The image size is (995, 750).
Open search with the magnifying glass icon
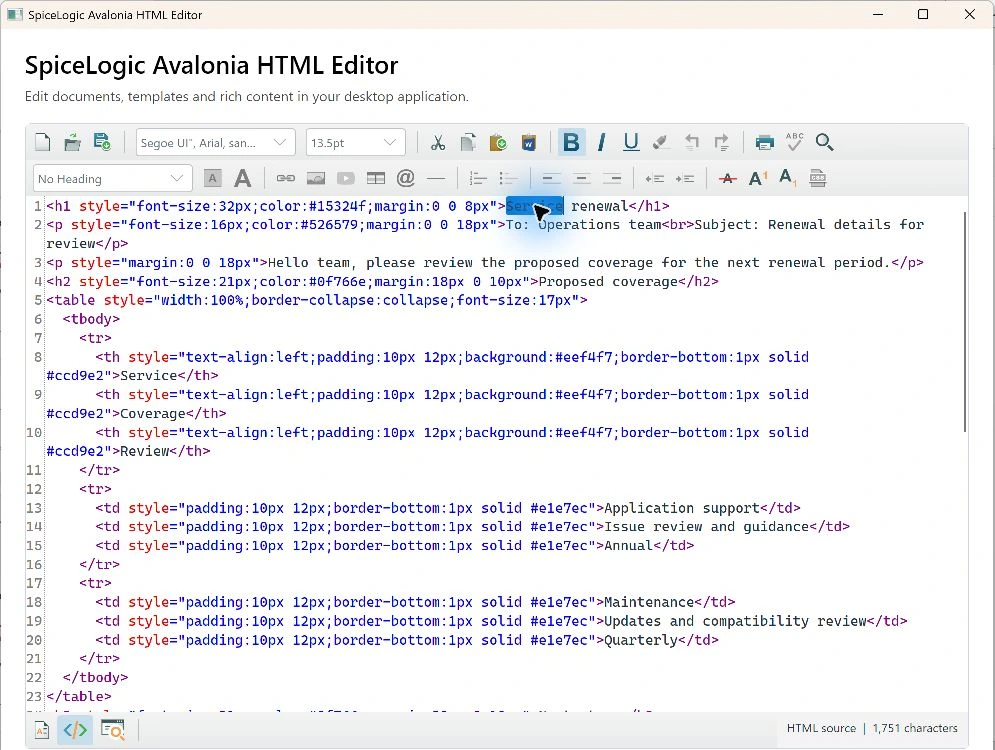[x=824, y=142]
